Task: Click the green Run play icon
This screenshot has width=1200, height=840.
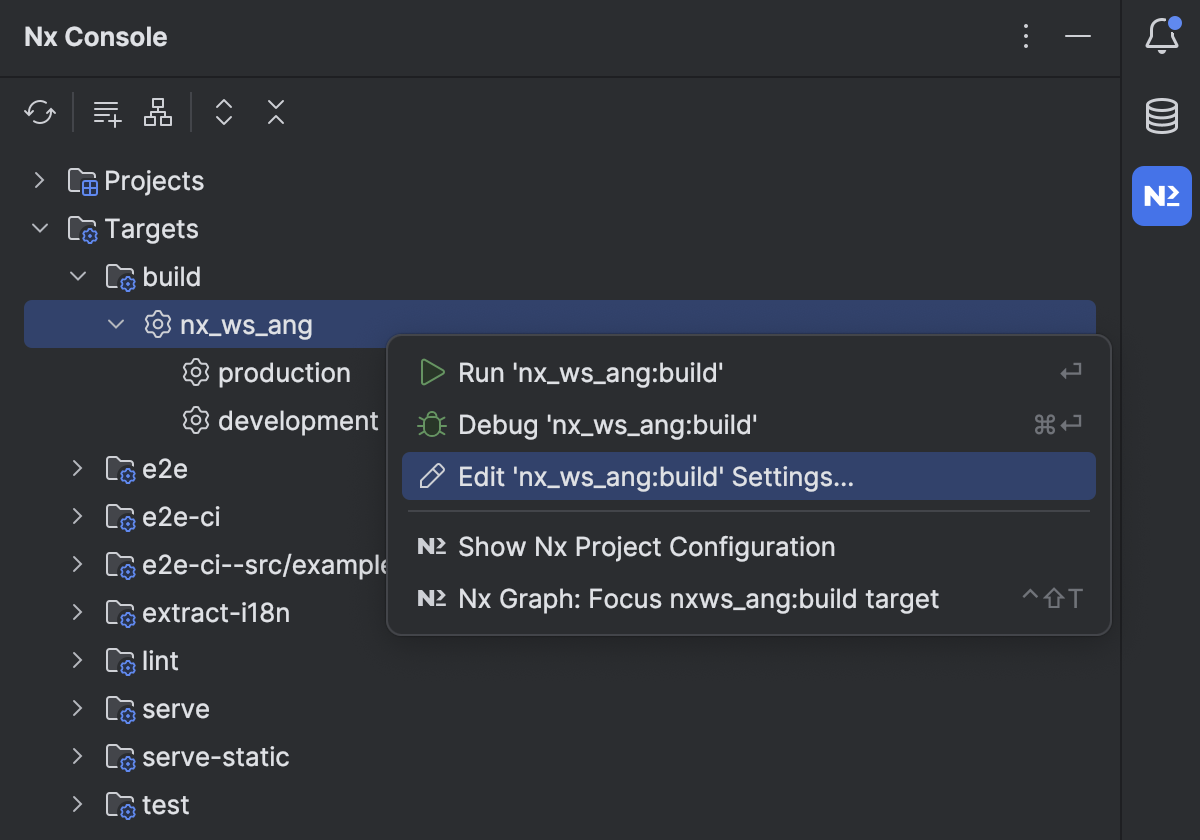Action: pos(433,372)
